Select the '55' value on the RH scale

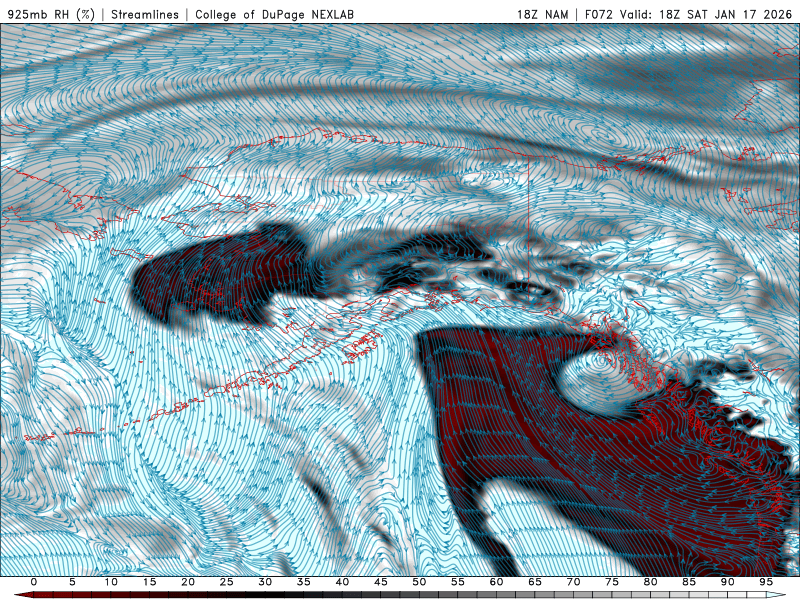click(x=458, y=582)
